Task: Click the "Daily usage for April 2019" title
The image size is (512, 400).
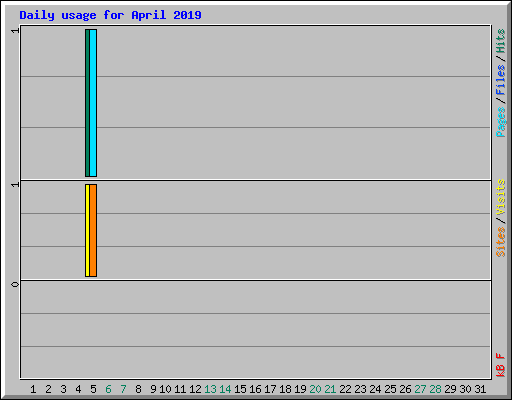Action: (110, 15)
